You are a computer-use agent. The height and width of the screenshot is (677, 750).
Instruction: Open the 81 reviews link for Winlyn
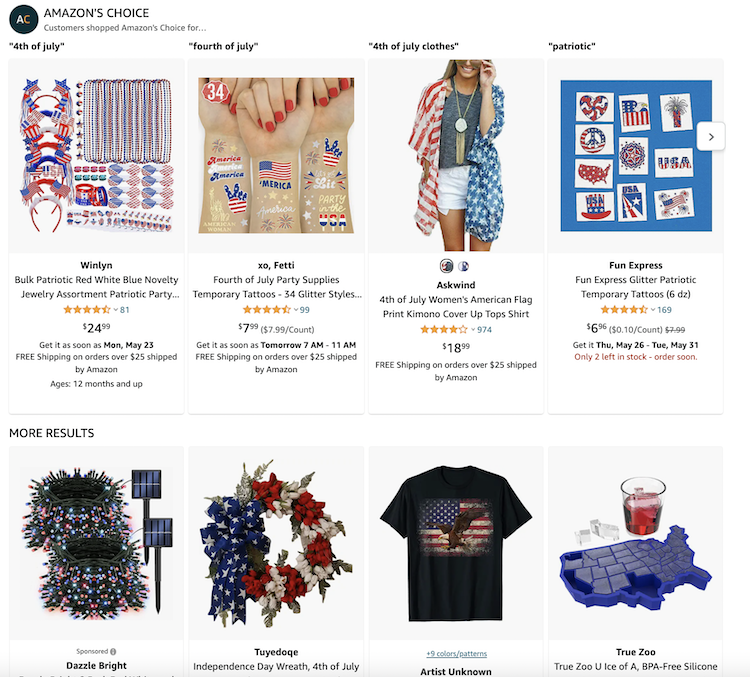[x=124, y=310]
